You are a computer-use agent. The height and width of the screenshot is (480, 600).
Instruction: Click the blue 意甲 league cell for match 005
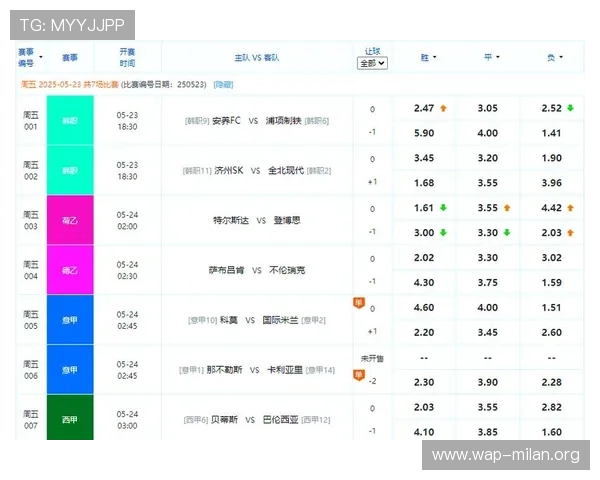70,320
